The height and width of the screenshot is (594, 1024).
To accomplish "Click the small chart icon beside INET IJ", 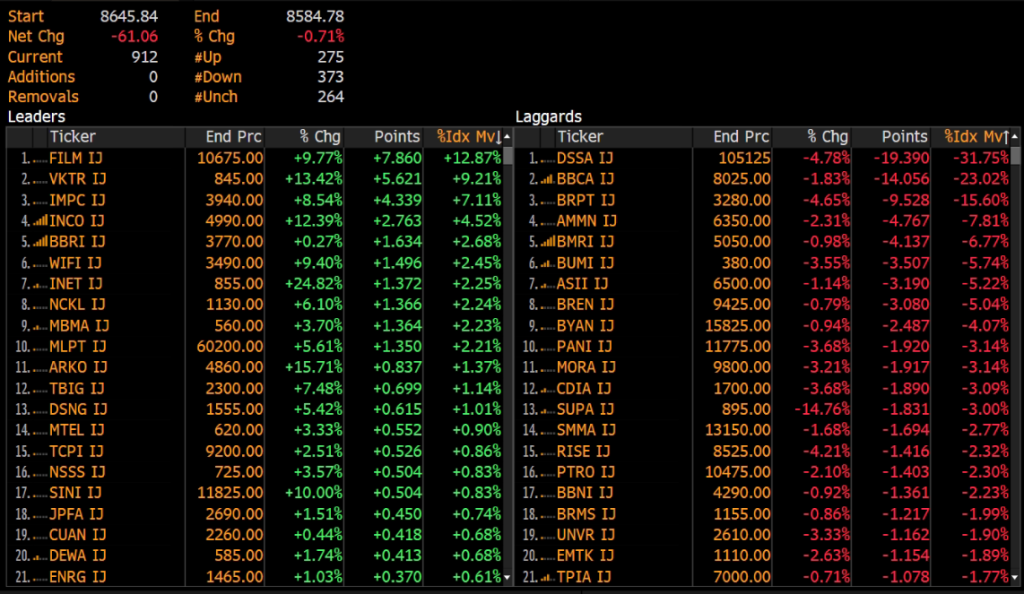I will coord(39,284).
